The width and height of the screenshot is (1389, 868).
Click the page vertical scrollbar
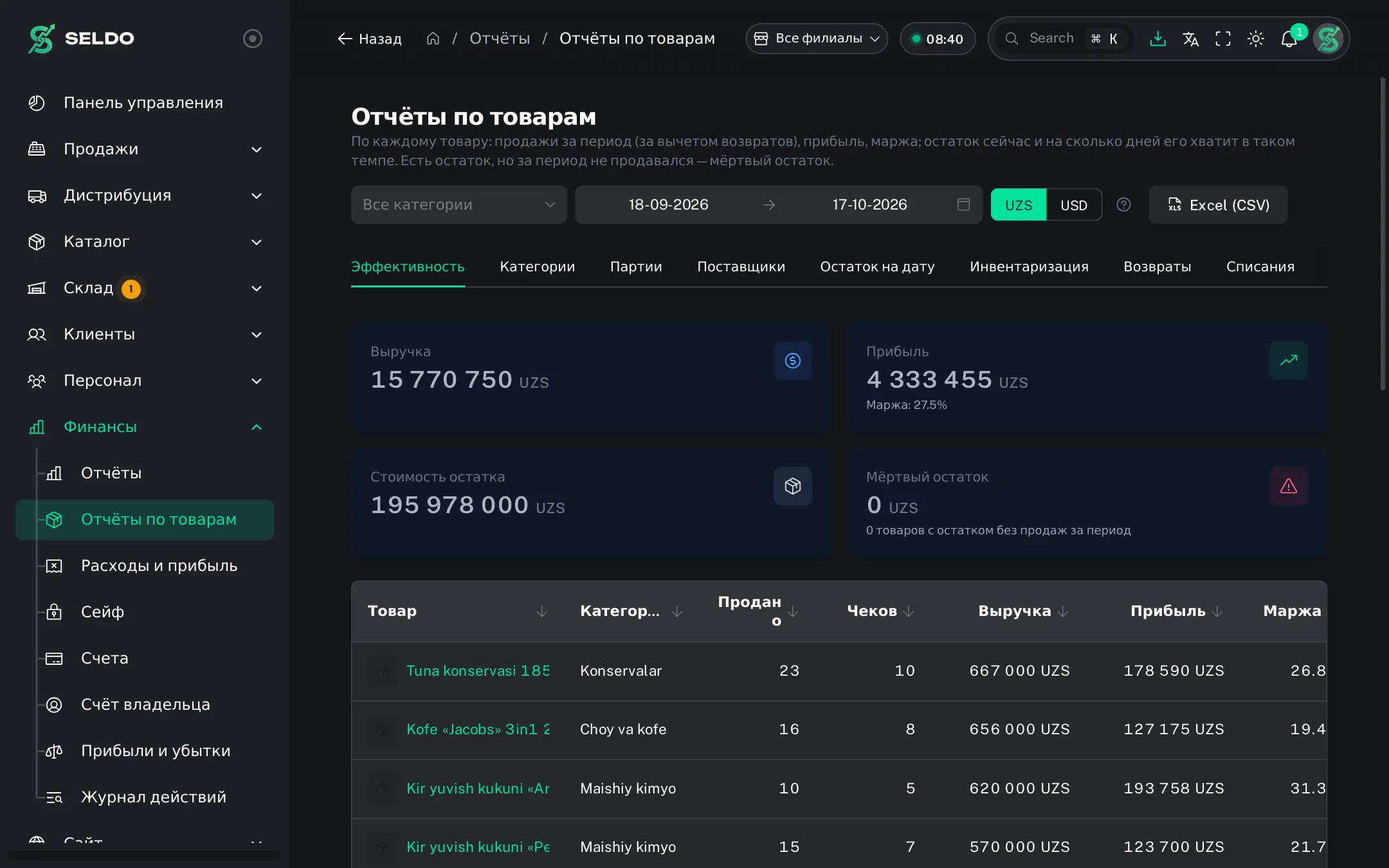[x=1383, y=234]
